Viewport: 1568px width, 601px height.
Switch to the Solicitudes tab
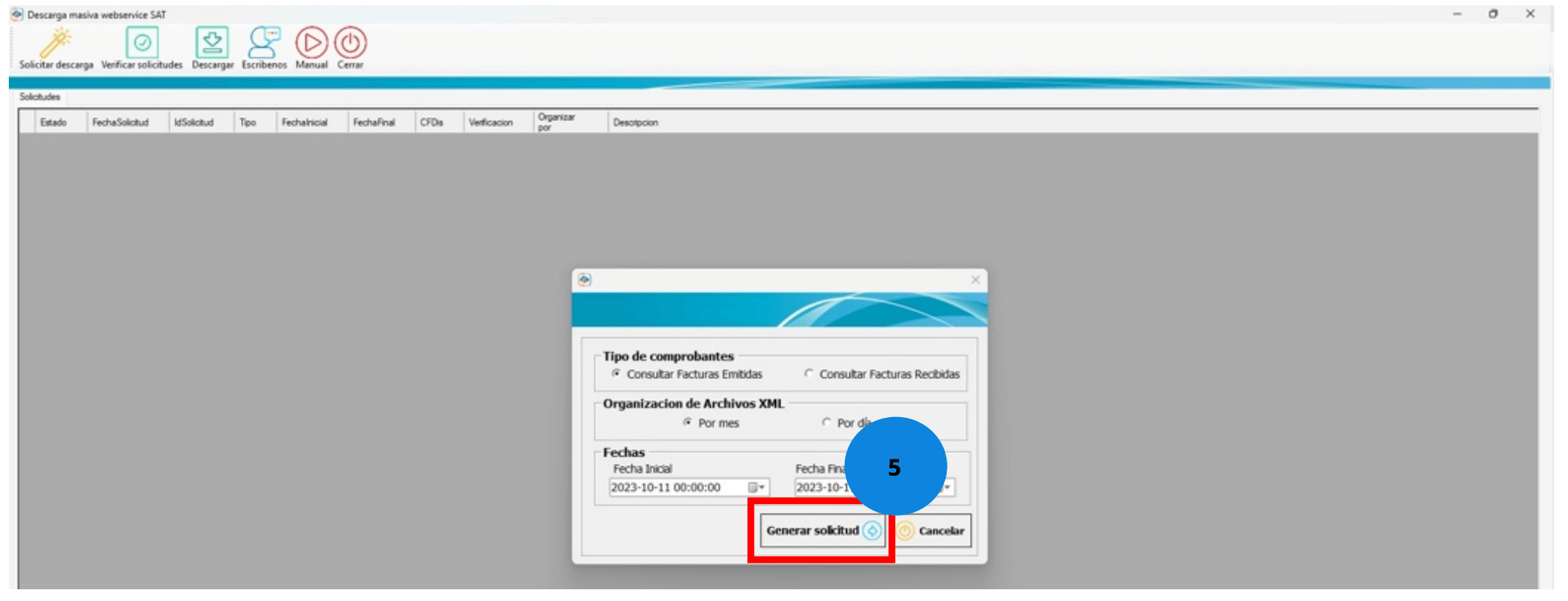tap(40, 97)
